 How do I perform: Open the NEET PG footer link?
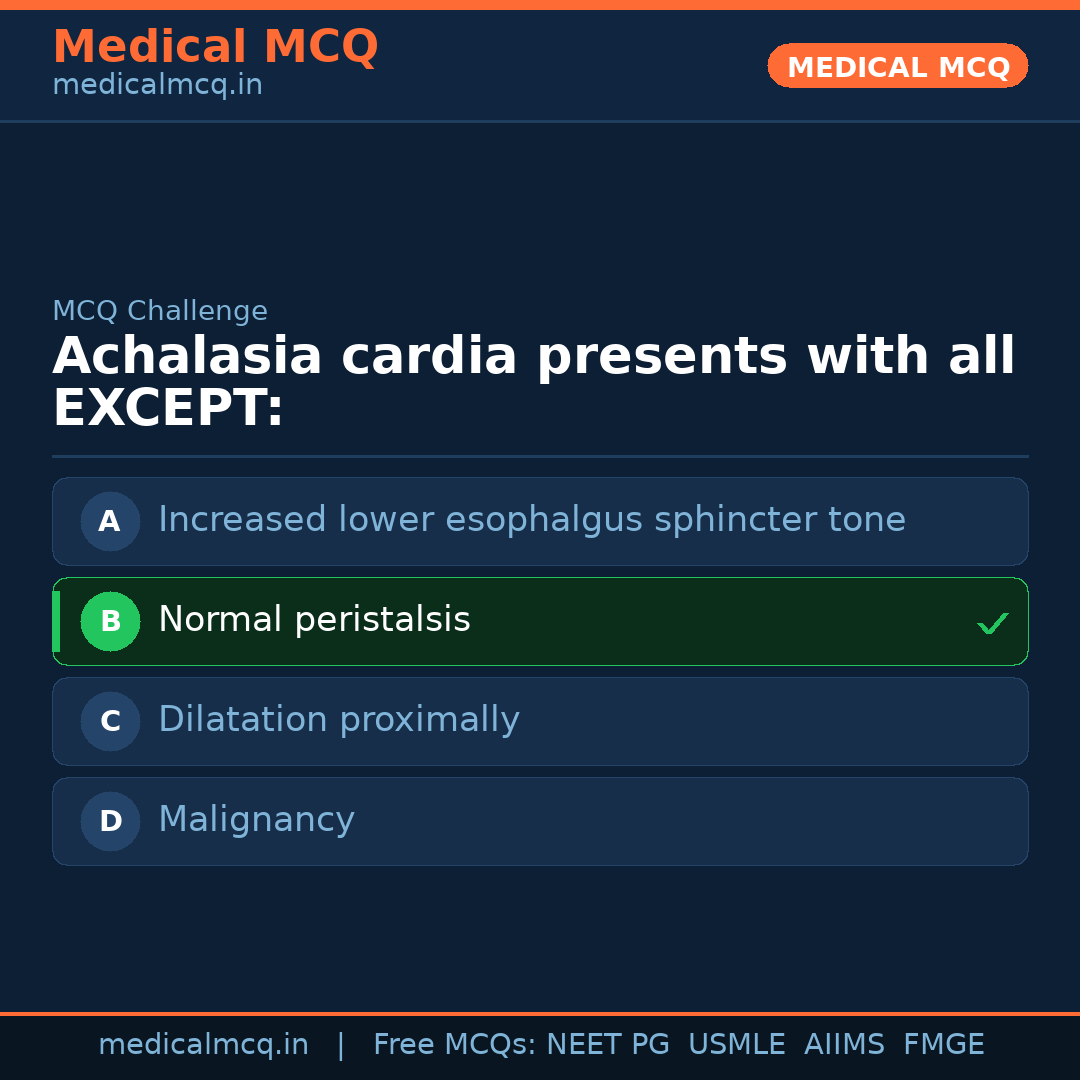pos(607,1043)
